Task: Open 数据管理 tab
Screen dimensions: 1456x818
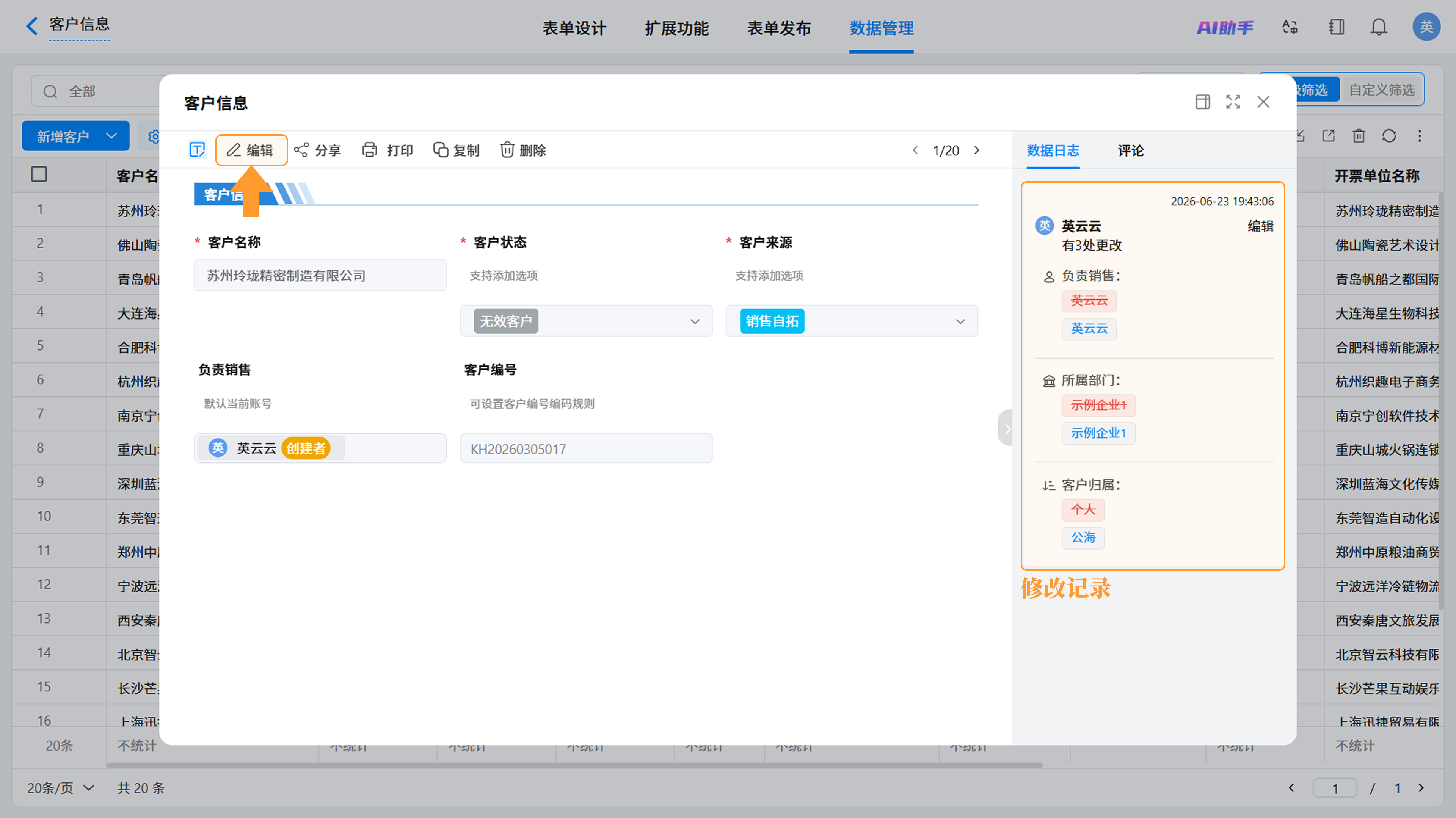Action: 881,28
